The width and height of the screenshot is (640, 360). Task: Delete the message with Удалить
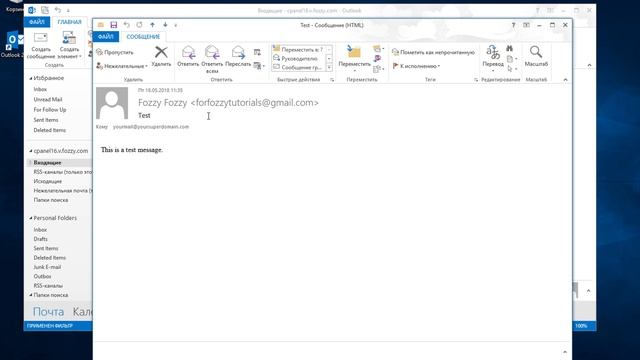[161, 56]
